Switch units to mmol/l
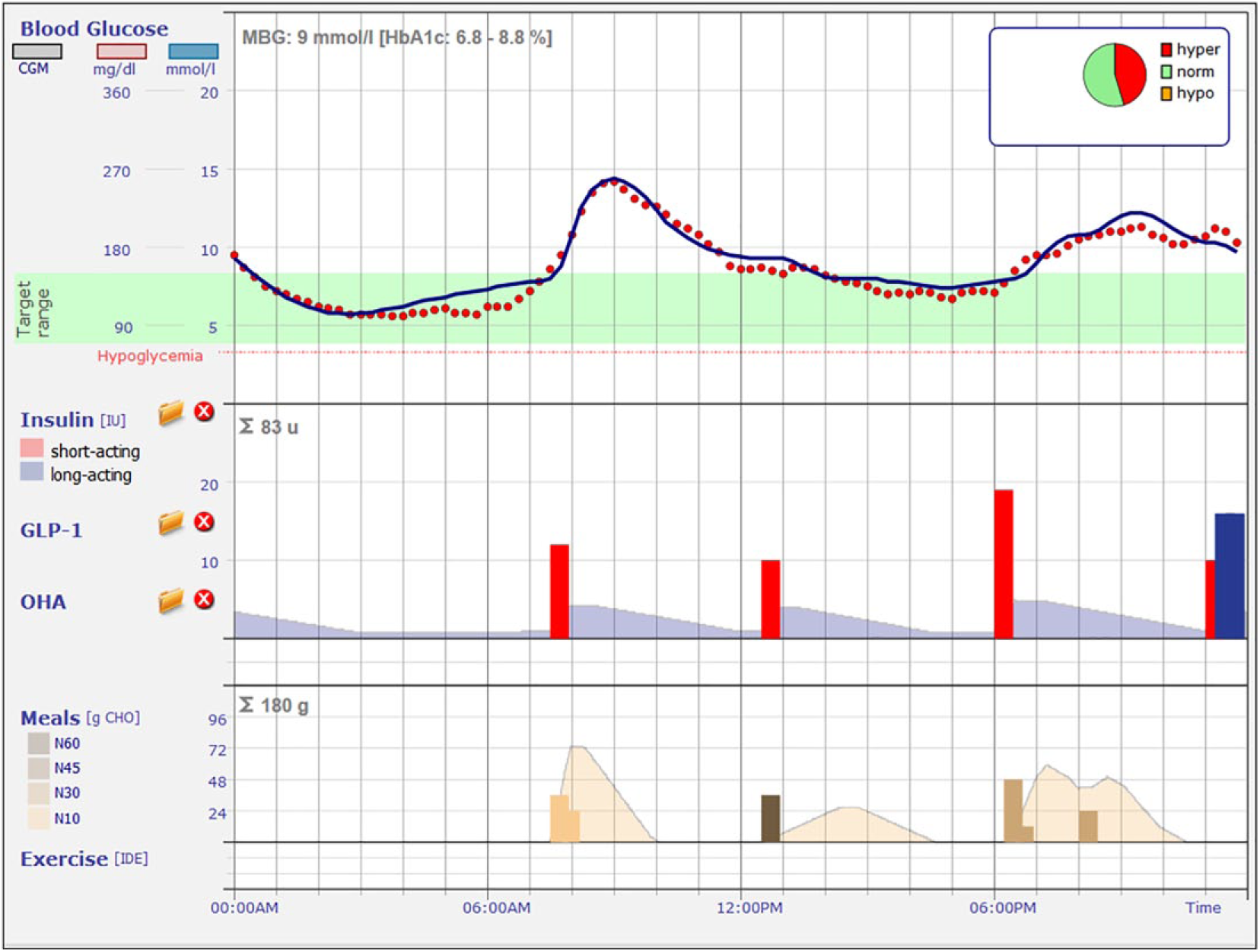The height and width of the screenshot is (952, 1260). [193, 51]
